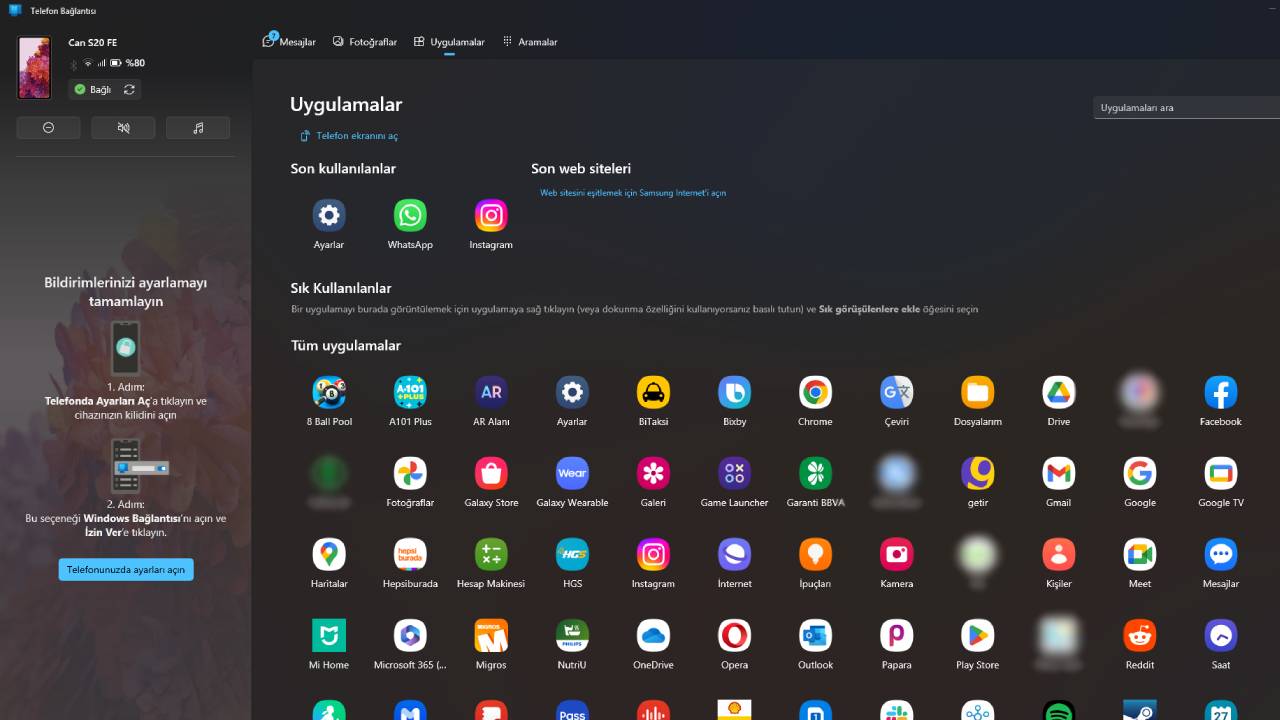
Task: Open WhatsApp from recent apps
Action: click(410, 215)
